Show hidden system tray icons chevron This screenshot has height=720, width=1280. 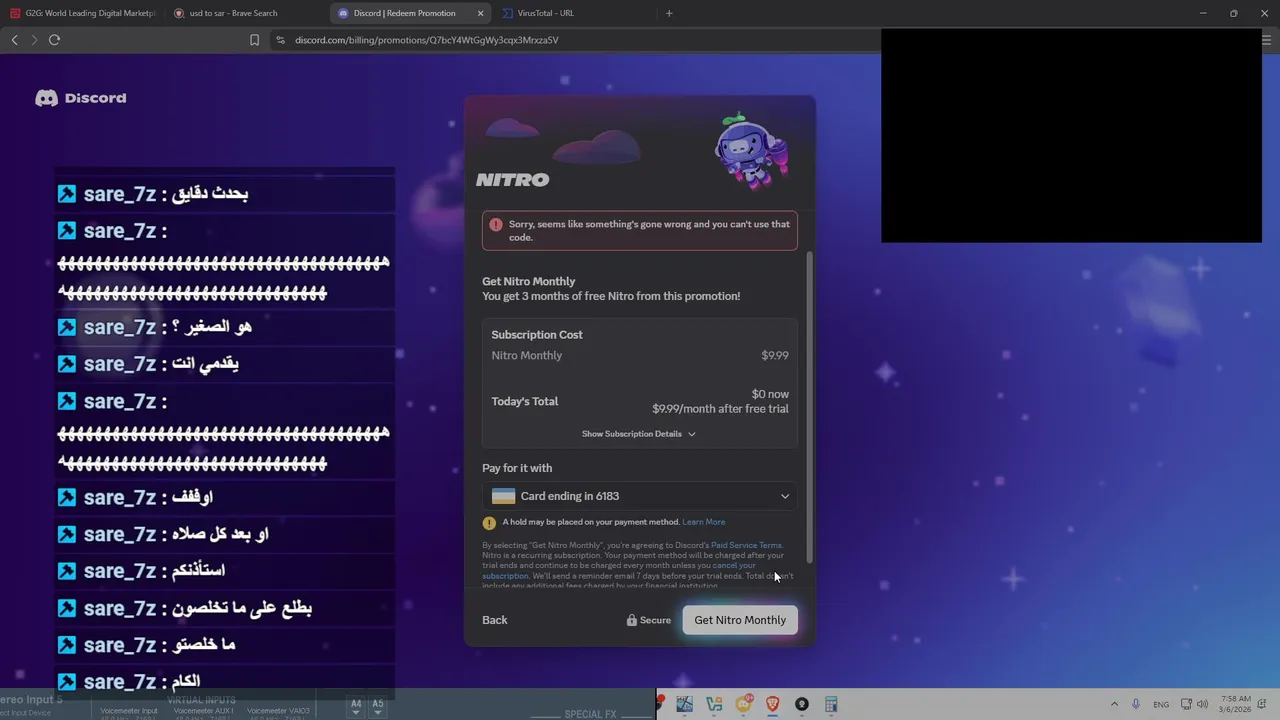pos(1114,704)
